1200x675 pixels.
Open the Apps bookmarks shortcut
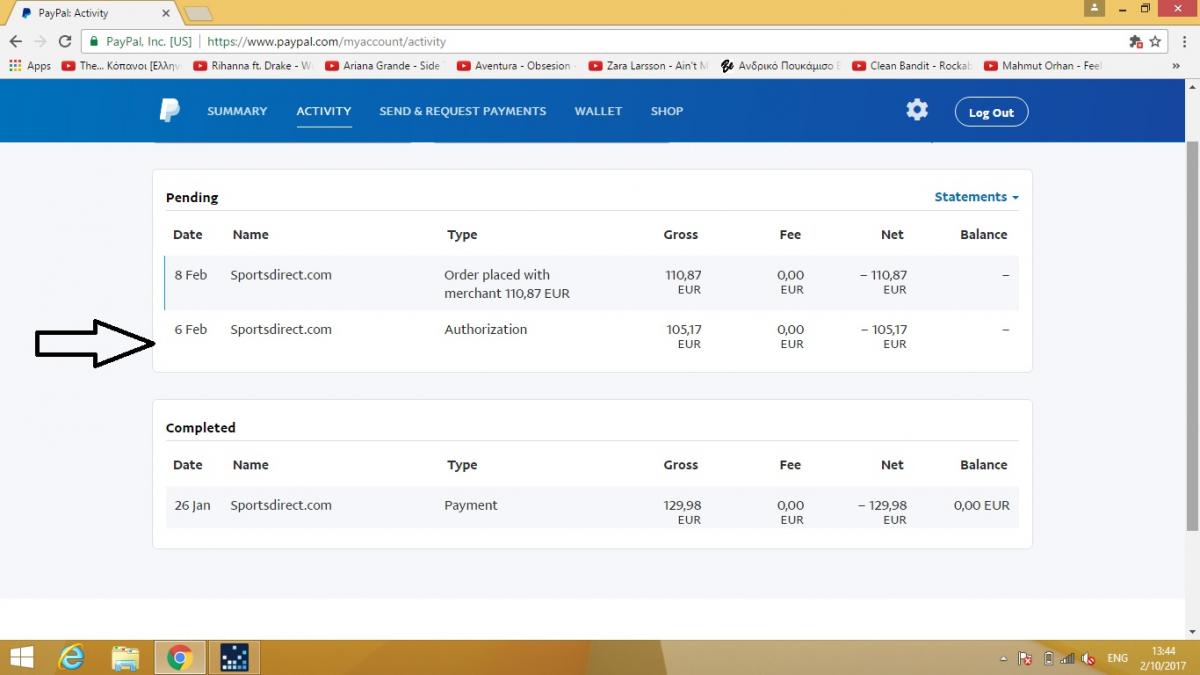pyautogui.click(x=30, y=66)
